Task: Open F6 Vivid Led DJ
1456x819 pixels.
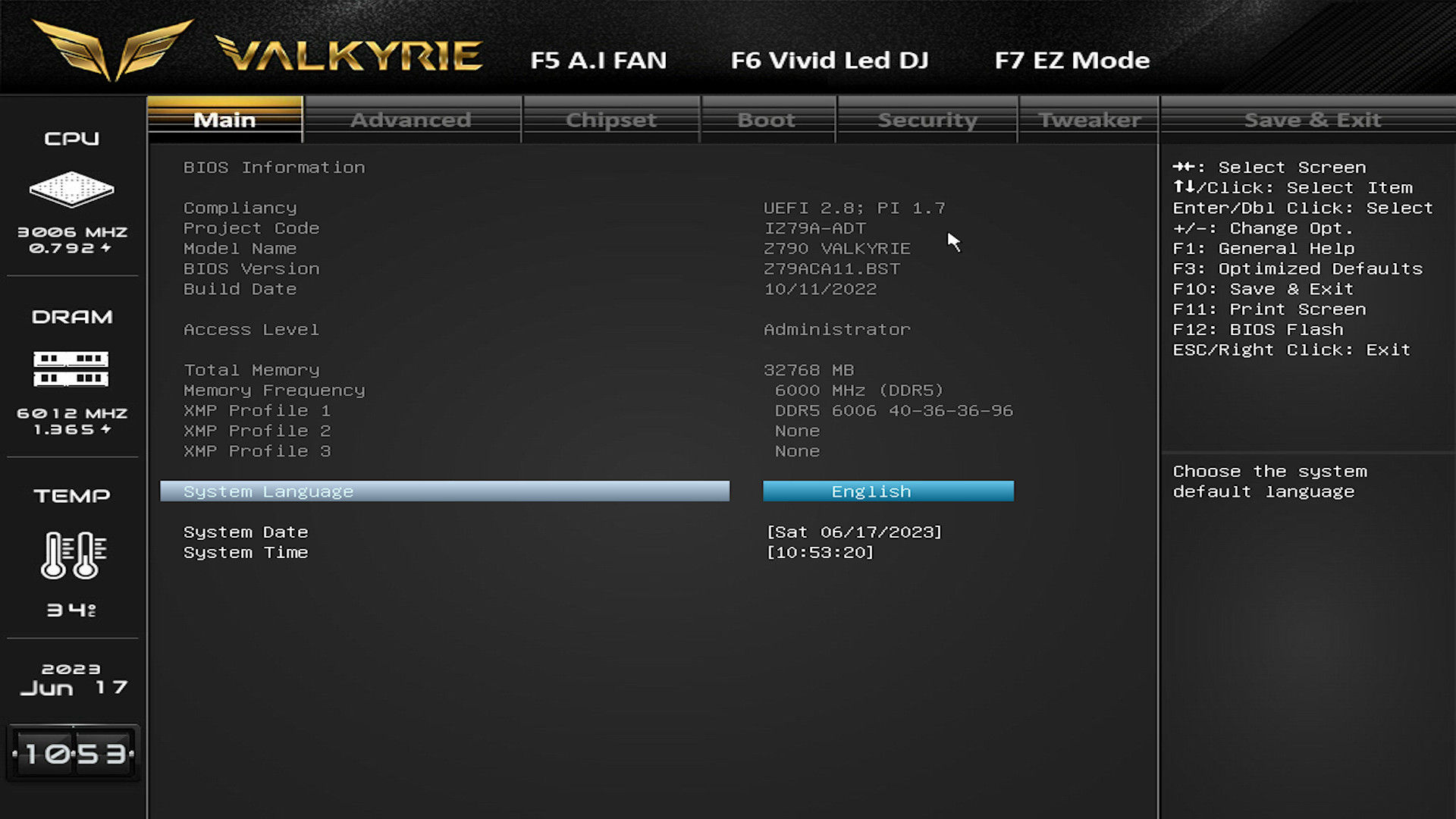Action: [830, 60]
